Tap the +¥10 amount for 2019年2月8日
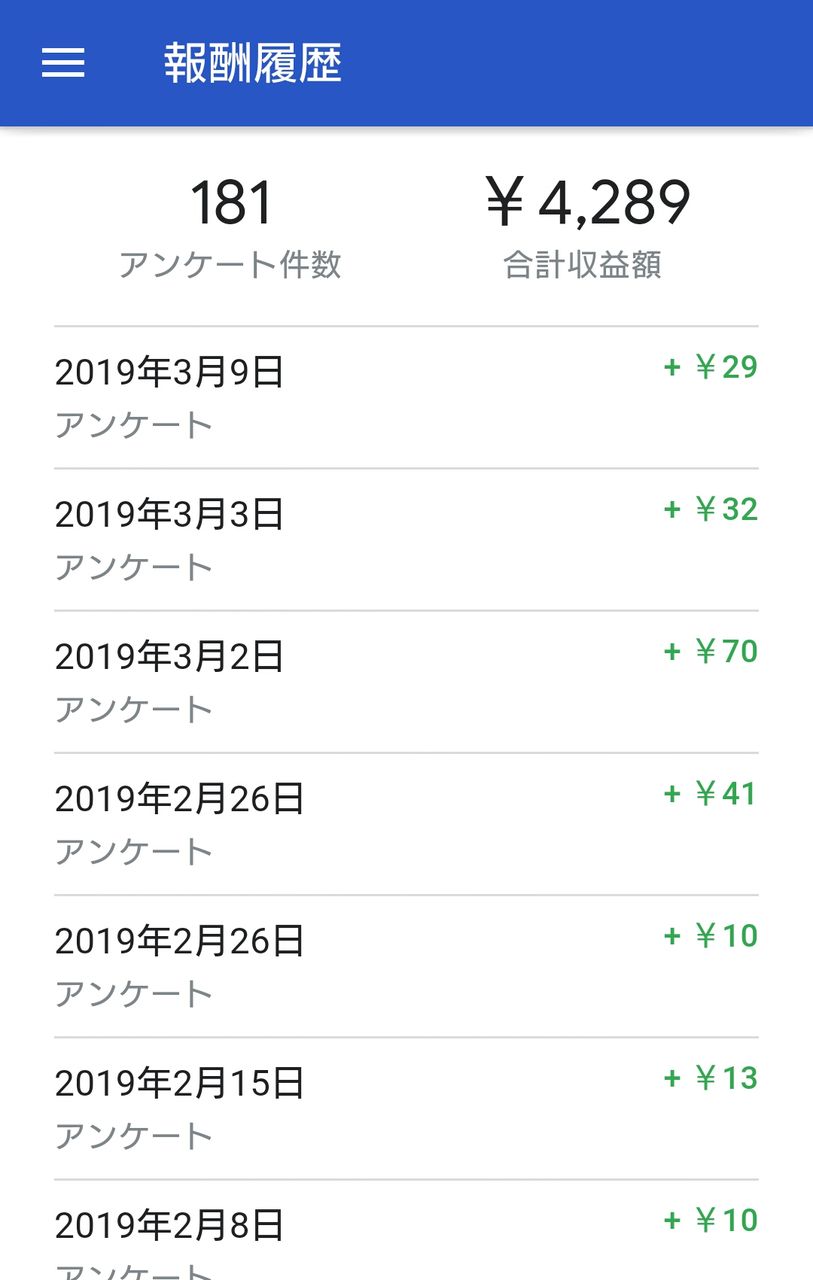 (x=711, y=1220)
